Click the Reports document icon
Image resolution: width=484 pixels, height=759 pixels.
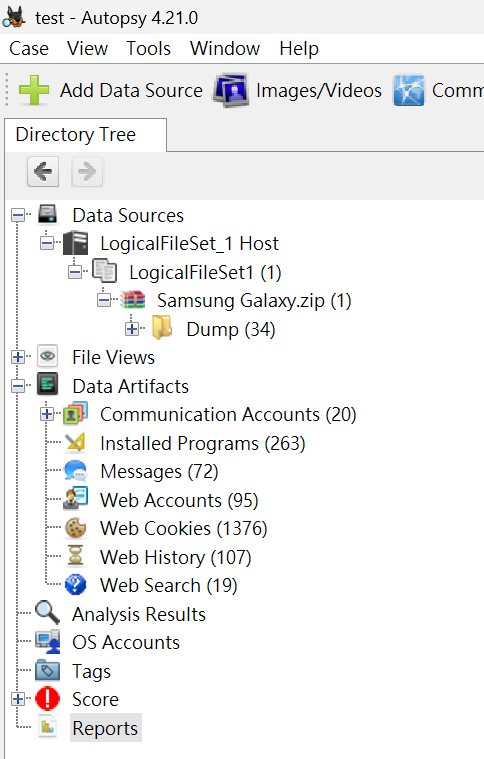click(x=47, y=727)
